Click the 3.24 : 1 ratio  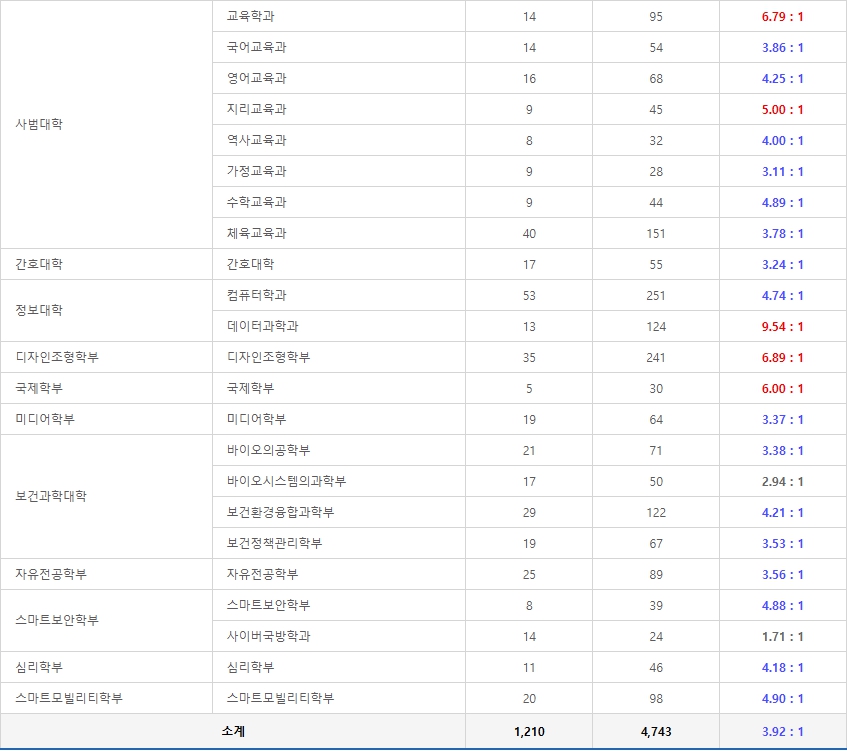point(782,265)
